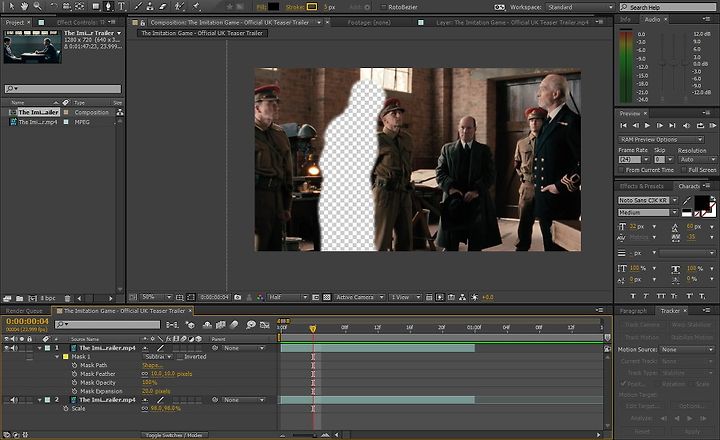Check the Inverted box for Mask 1
The image size is (720, 440).
pos(180,356)
